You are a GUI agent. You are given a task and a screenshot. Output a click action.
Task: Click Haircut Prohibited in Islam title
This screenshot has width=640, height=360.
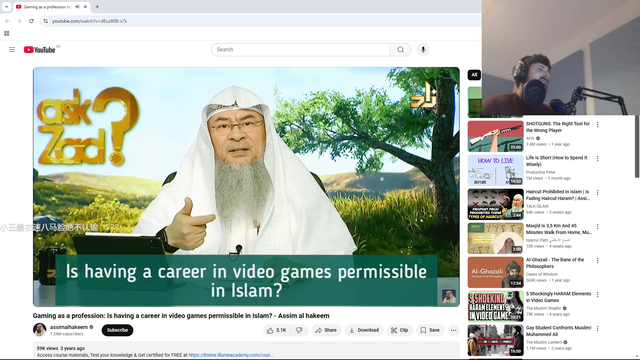click(x=558, y=195)
